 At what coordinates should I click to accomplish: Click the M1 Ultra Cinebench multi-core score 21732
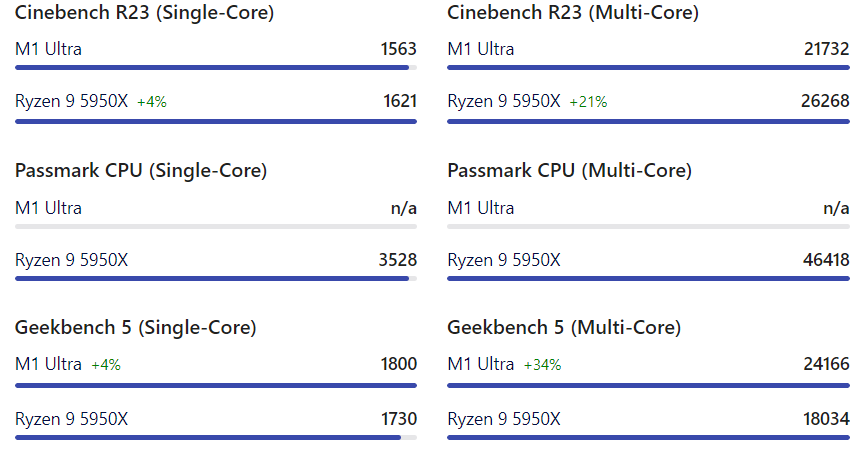(826, 49)
